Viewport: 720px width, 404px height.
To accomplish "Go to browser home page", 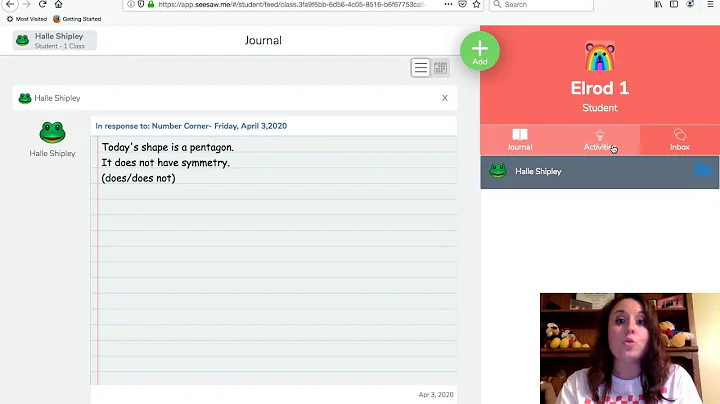I will coord(58,4).
